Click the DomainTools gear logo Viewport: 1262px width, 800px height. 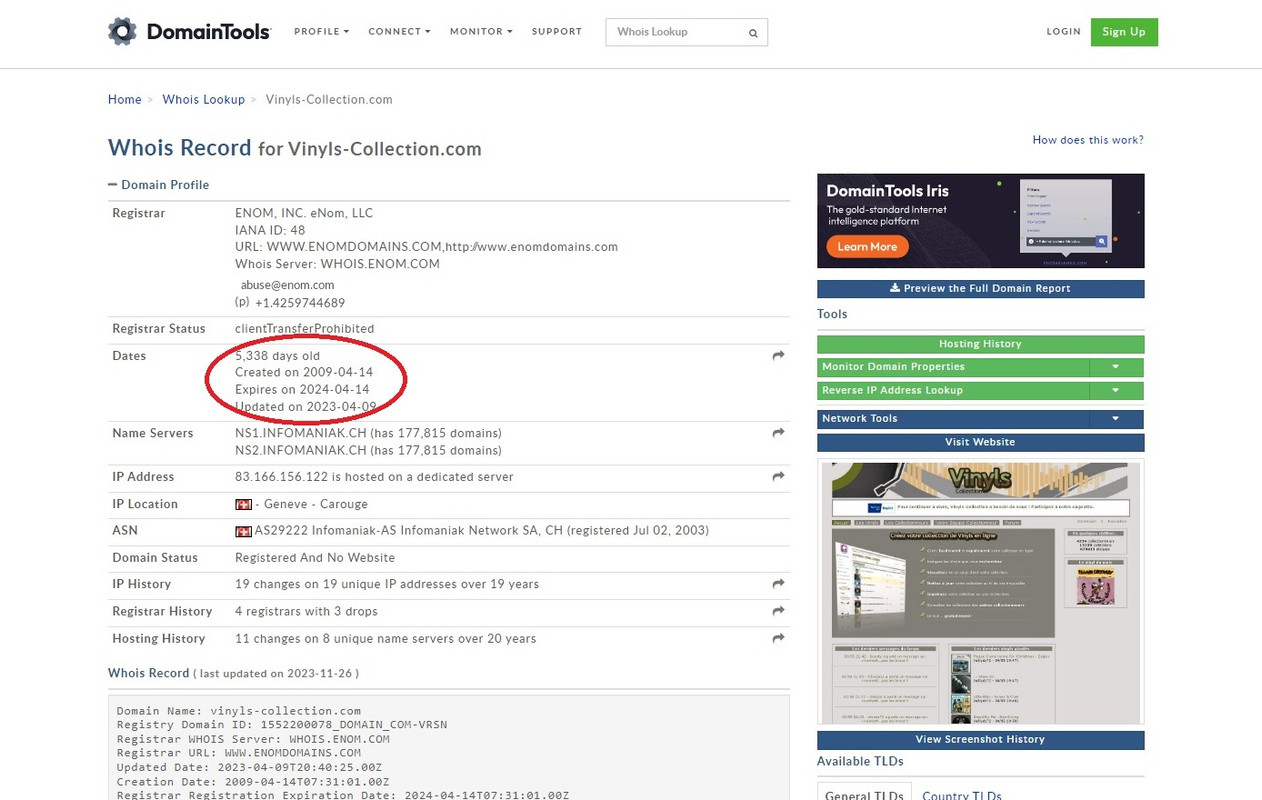[x=122, y=31]
